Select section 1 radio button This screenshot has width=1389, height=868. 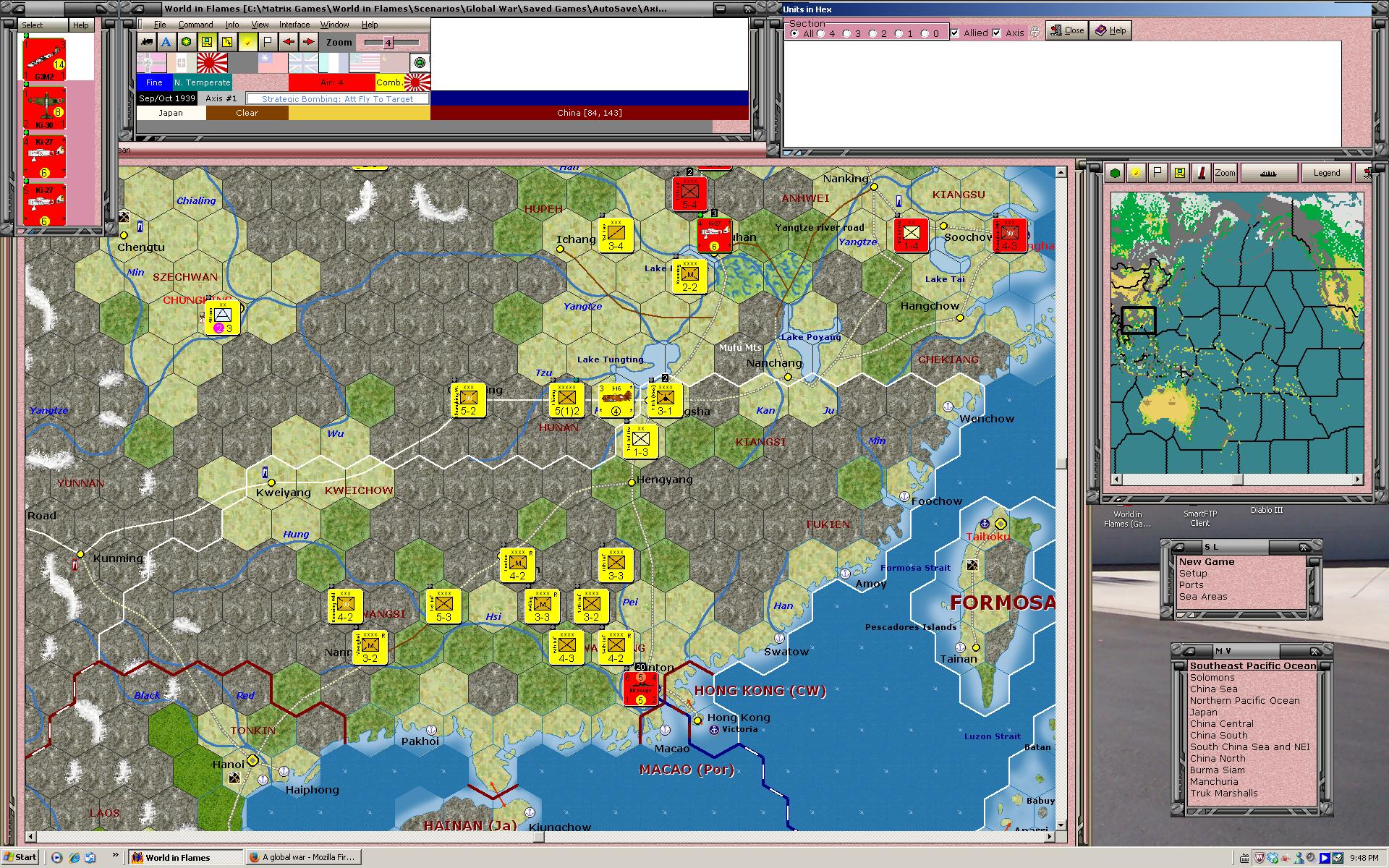click(x=899, y=33)
